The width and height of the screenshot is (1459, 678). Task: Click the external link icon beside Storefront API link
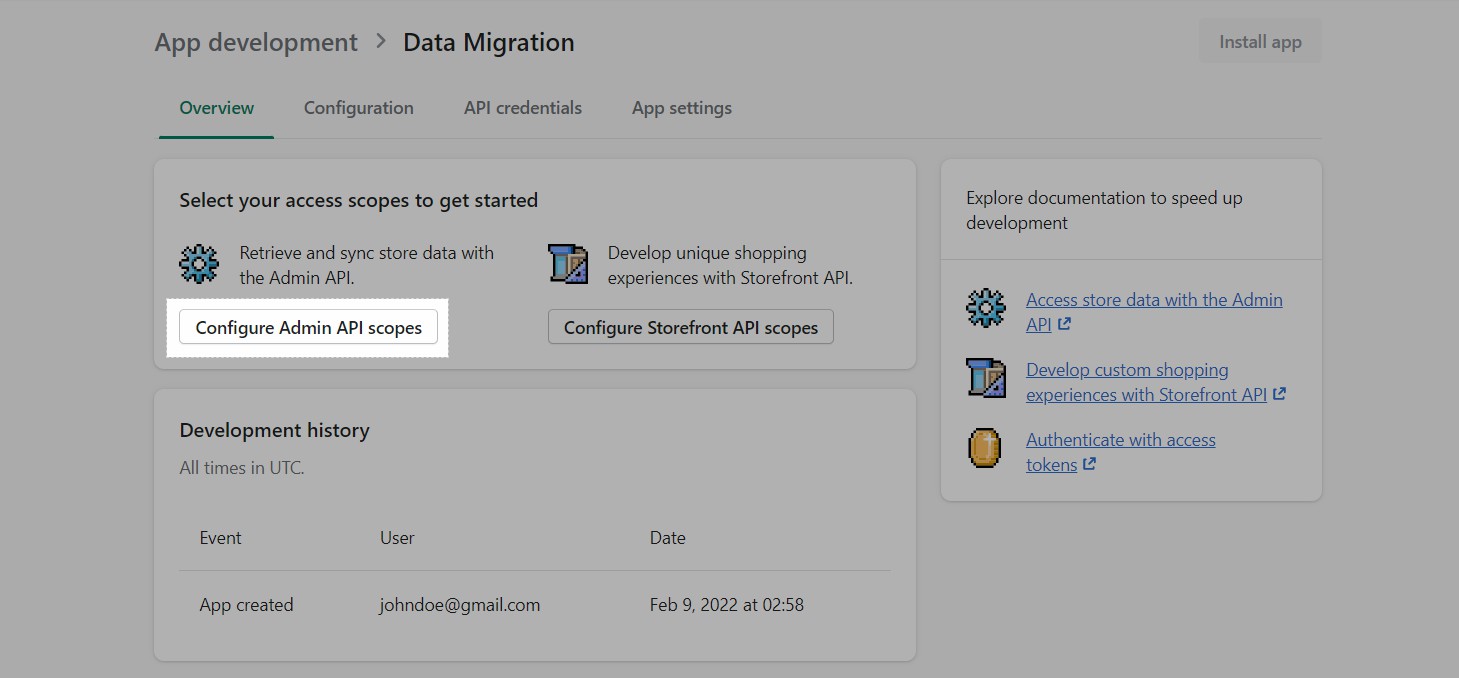pos(1279,394)
